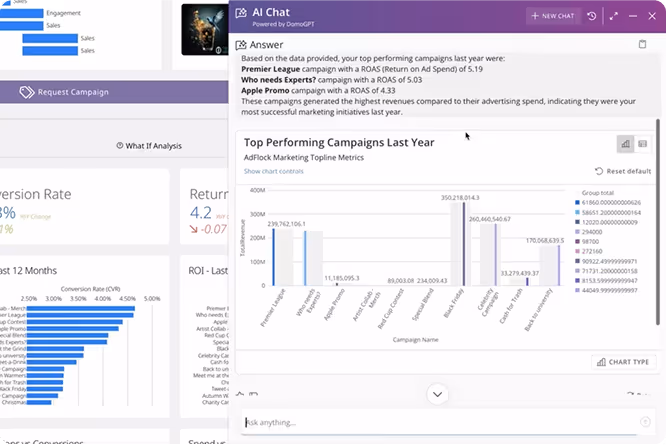Click the AI Chat sparkle icon in header

point(241,13)
